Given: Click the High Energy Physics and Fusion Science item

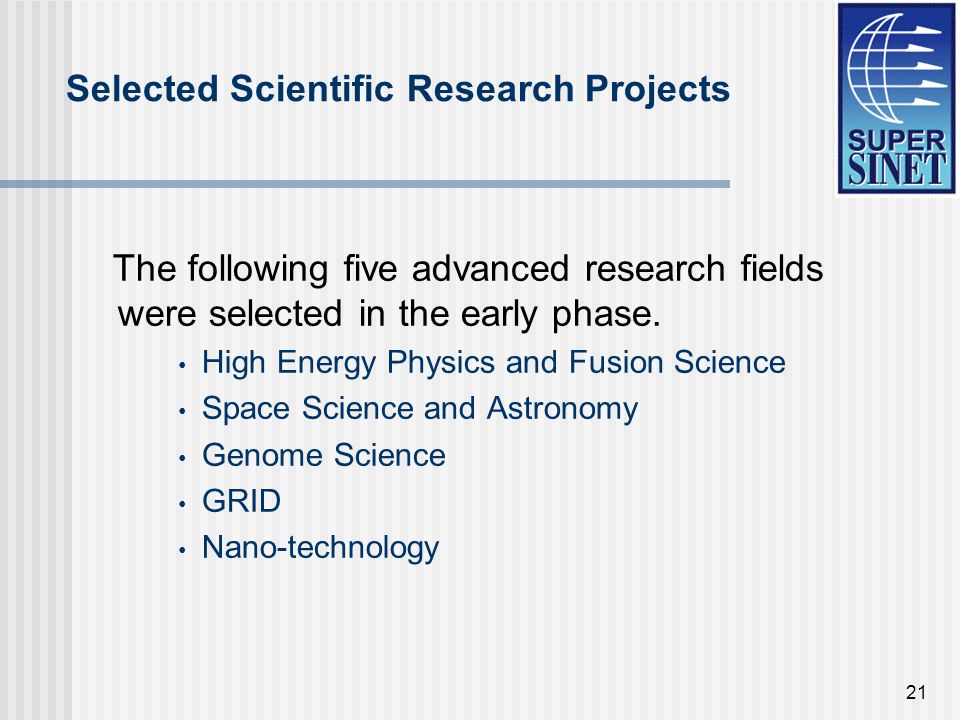Looking at the screenshot, I should [493, 362].
